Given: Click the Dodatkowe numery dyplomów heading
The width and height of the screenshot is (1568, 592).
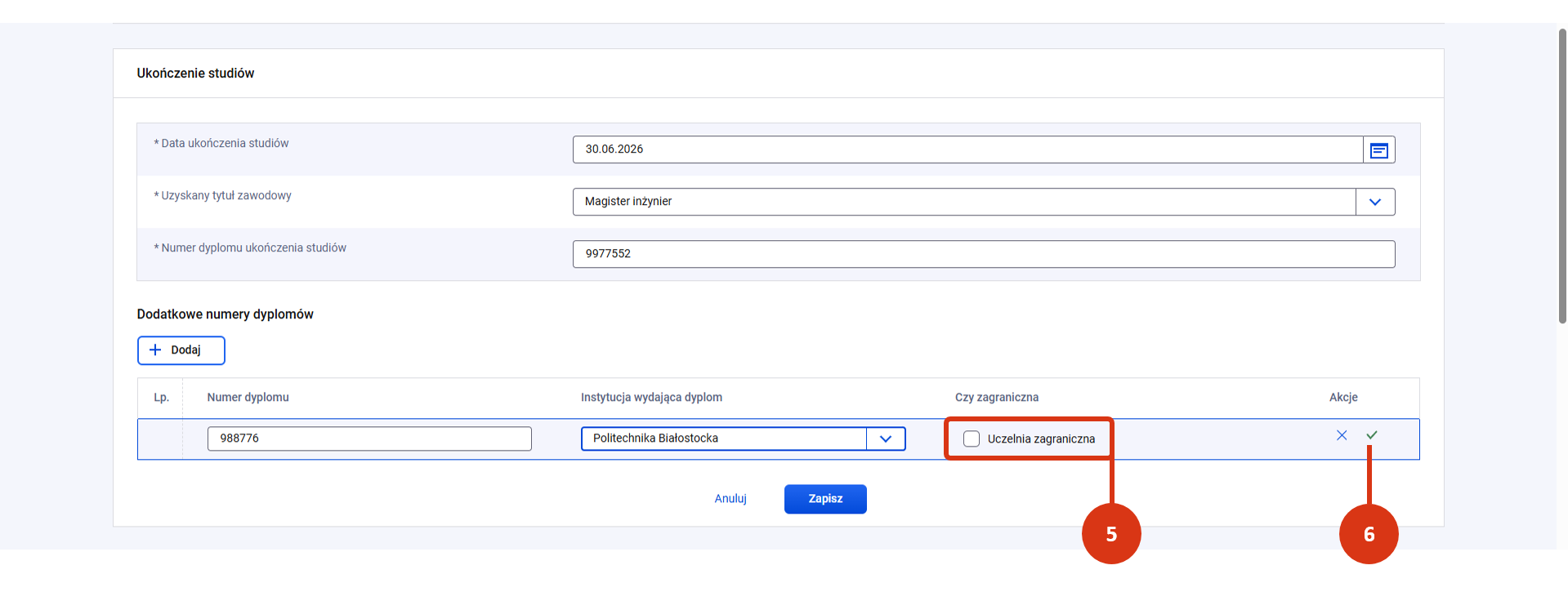Looking at the screenshot, I should [x=226, y=314].
